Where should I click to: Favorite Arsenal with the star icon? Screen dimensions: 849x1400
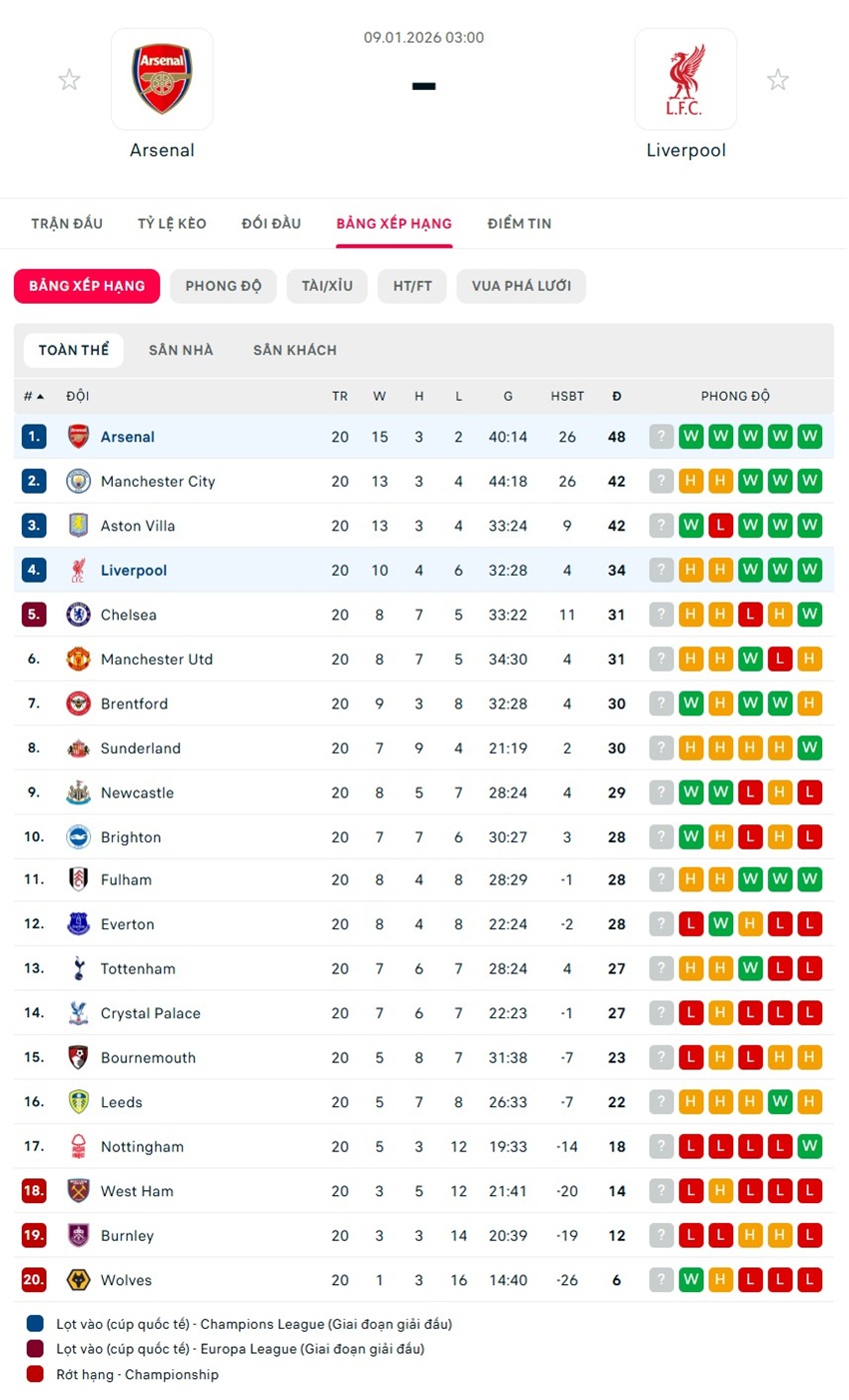tap(69, 80)
